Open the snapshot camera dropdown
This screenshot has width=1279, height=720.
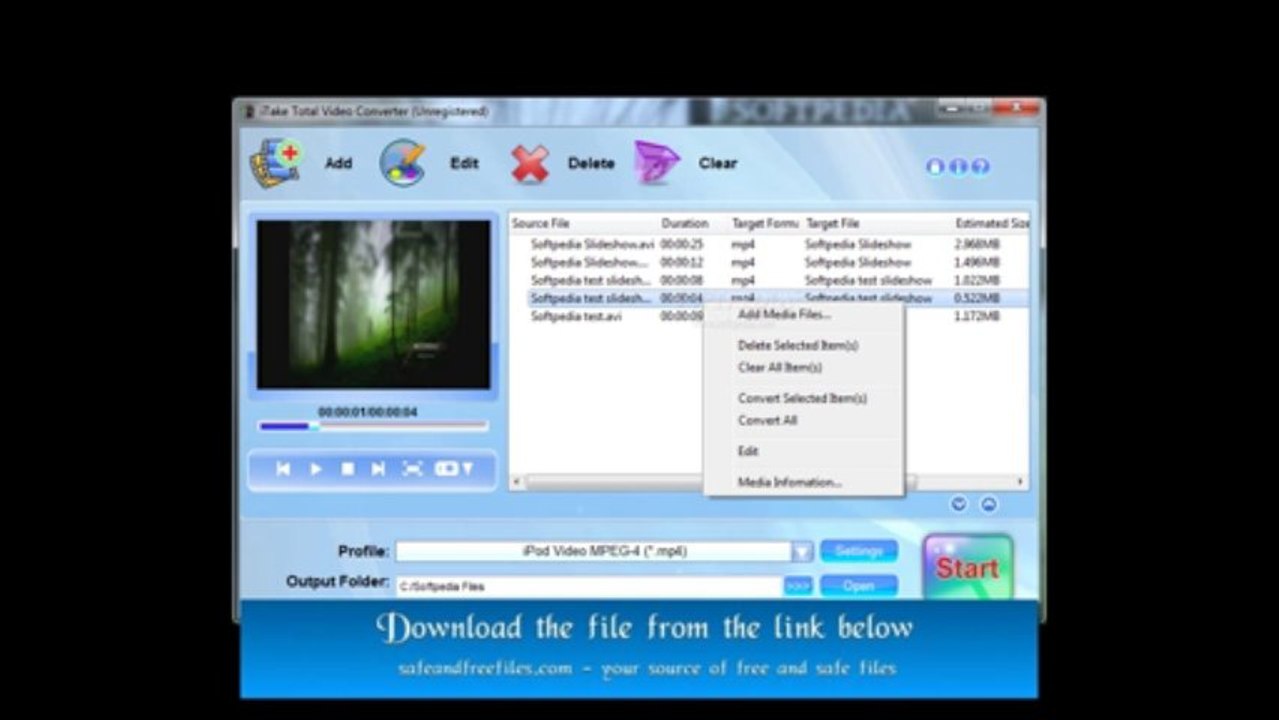pyautogui.click(x=452, y=468)
